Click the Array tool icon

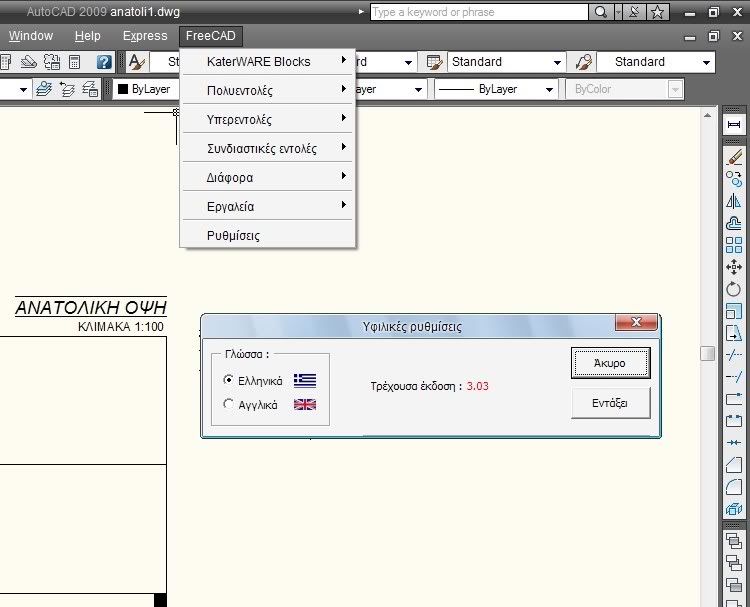pyautogui.click(x=734, y=244)
